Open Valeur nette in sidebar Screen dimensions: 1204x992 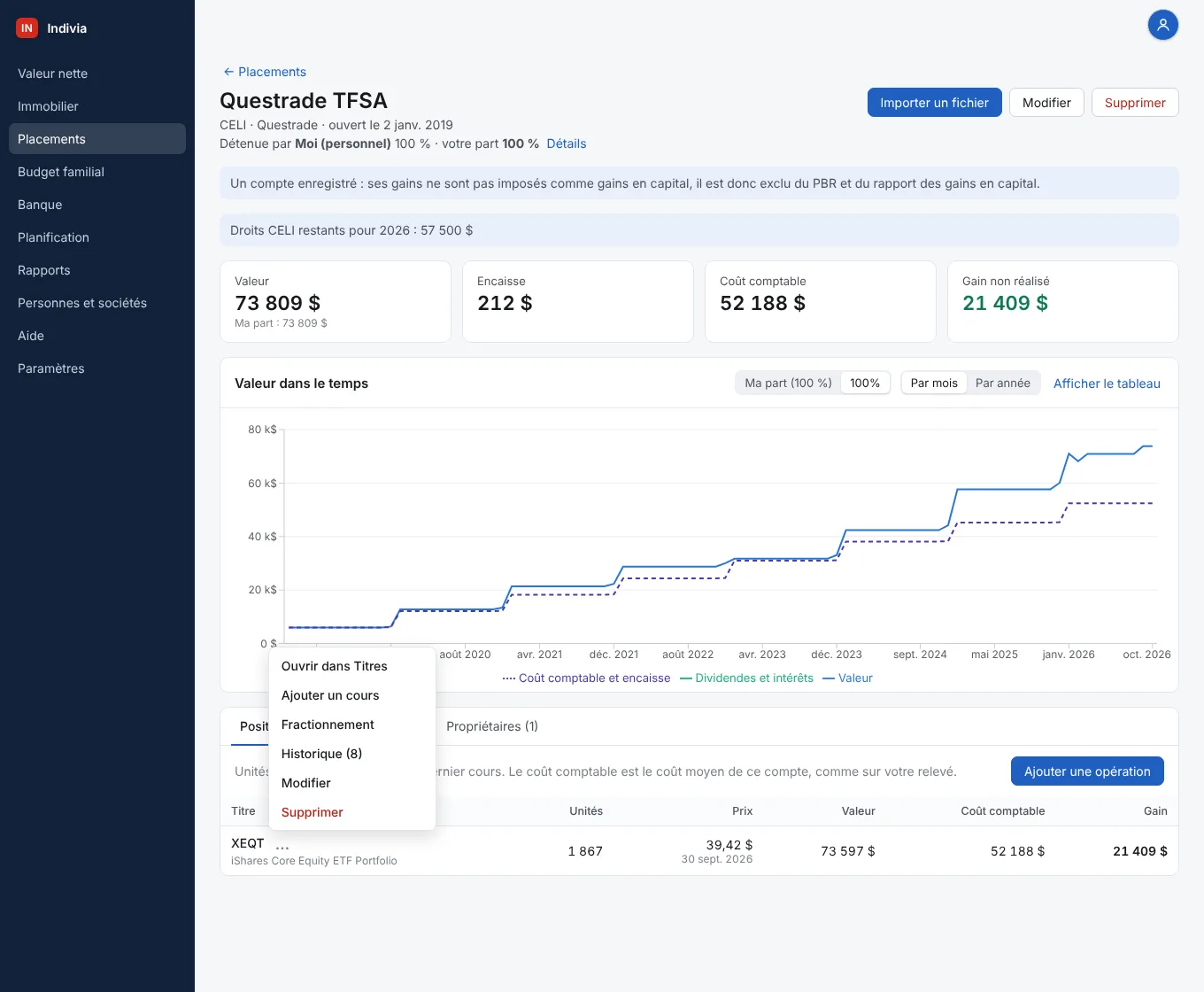(x=97, y=74)
